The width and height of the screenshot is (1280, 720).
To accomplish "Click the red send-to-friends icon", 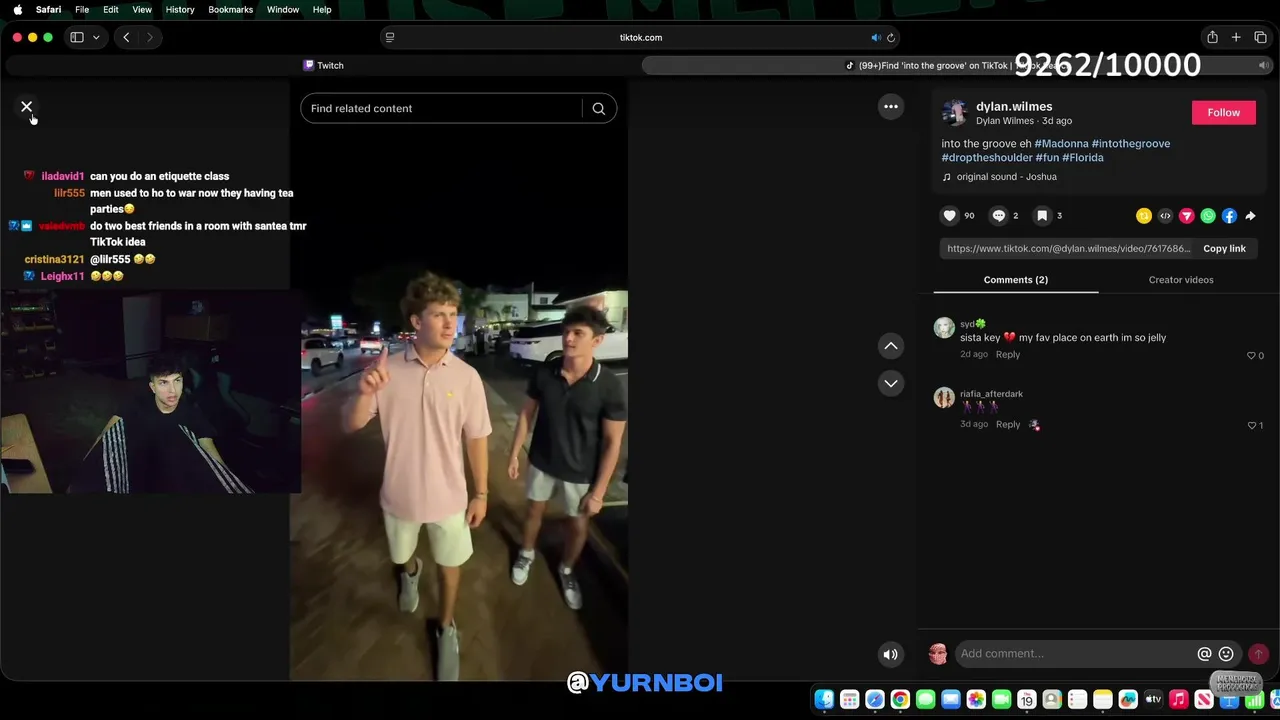I will coord(1187,216).
